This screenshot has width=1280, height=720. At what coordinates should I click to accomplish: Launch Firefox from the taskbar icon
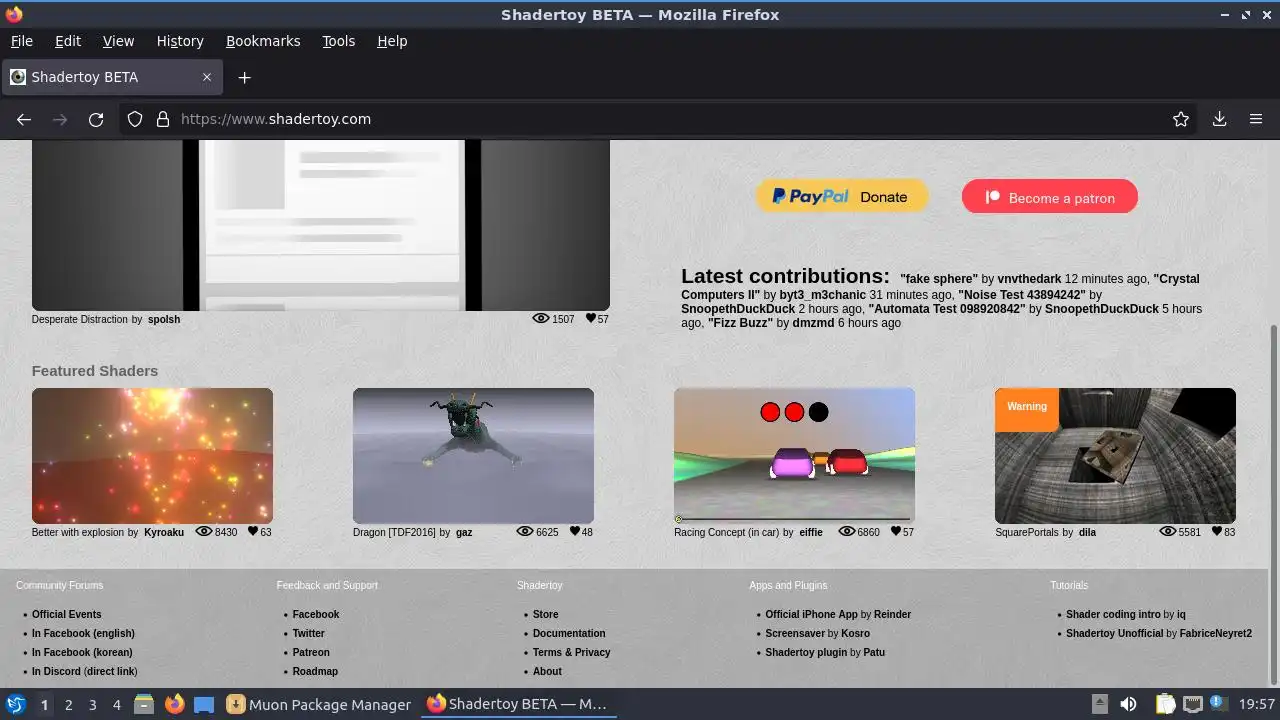[175, 704]
